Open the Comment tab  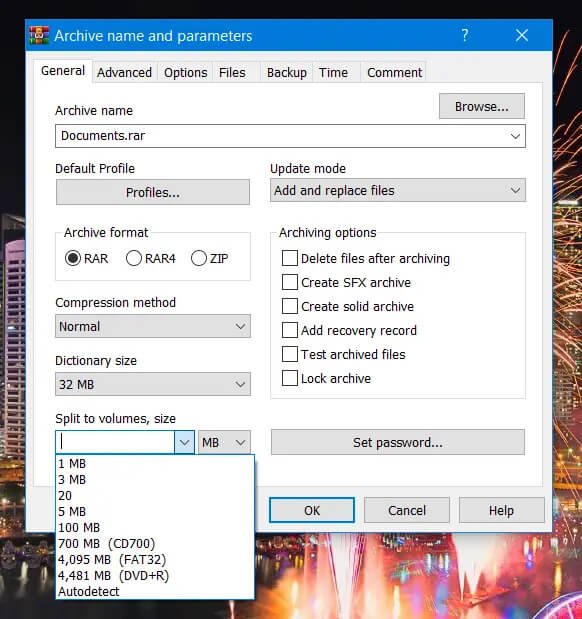[394, 73]
